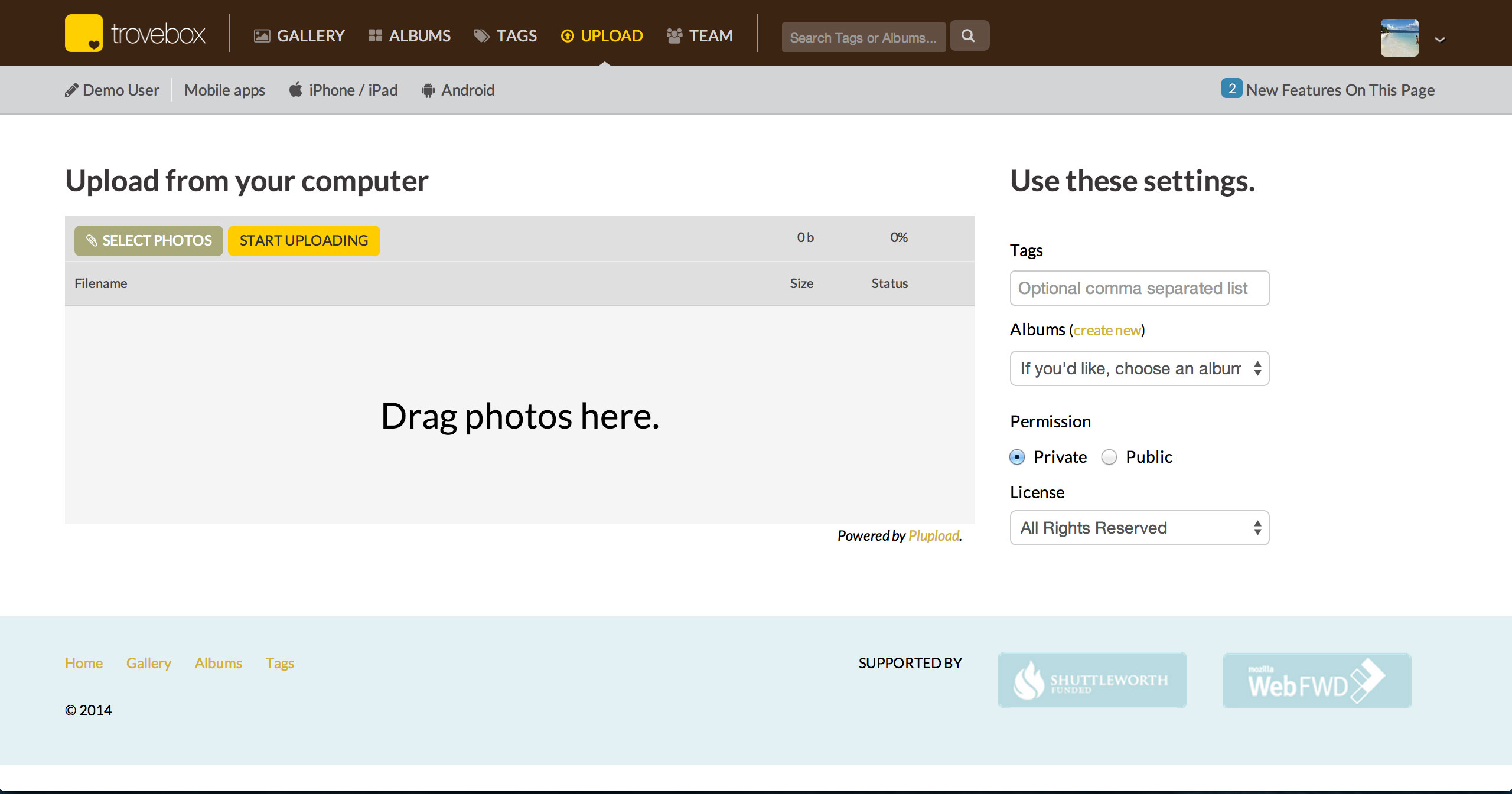The image size is (1512, 794).
Task: Click the Apple icon for iPhone / iPad
Action: pos(295,90)
